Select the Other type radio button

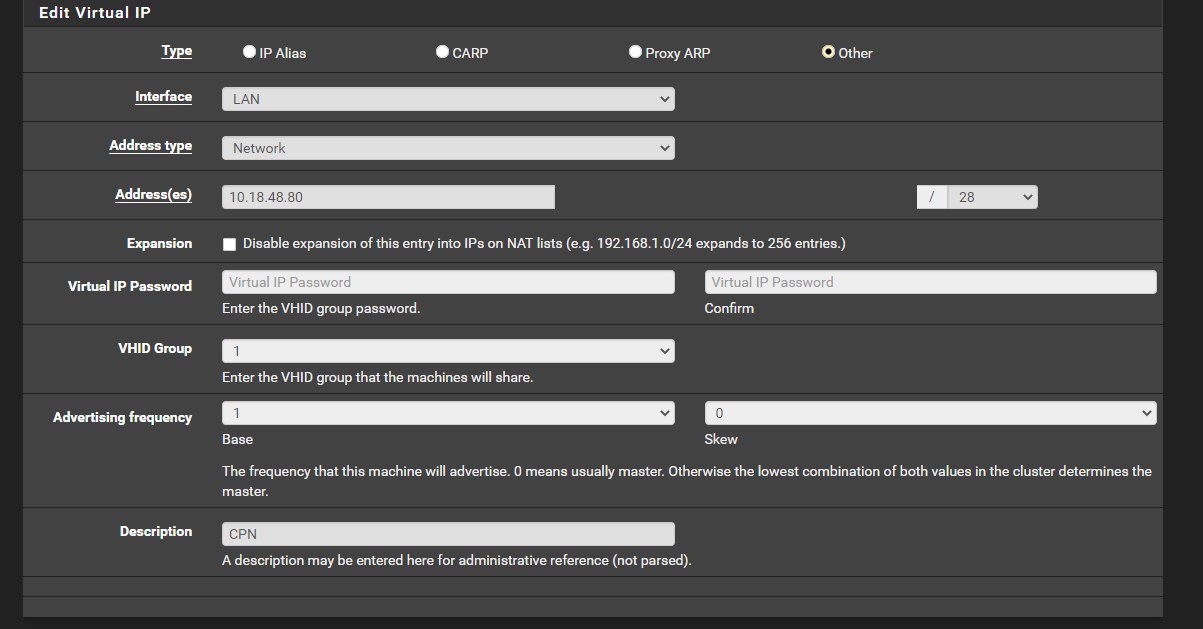point(828,52)
